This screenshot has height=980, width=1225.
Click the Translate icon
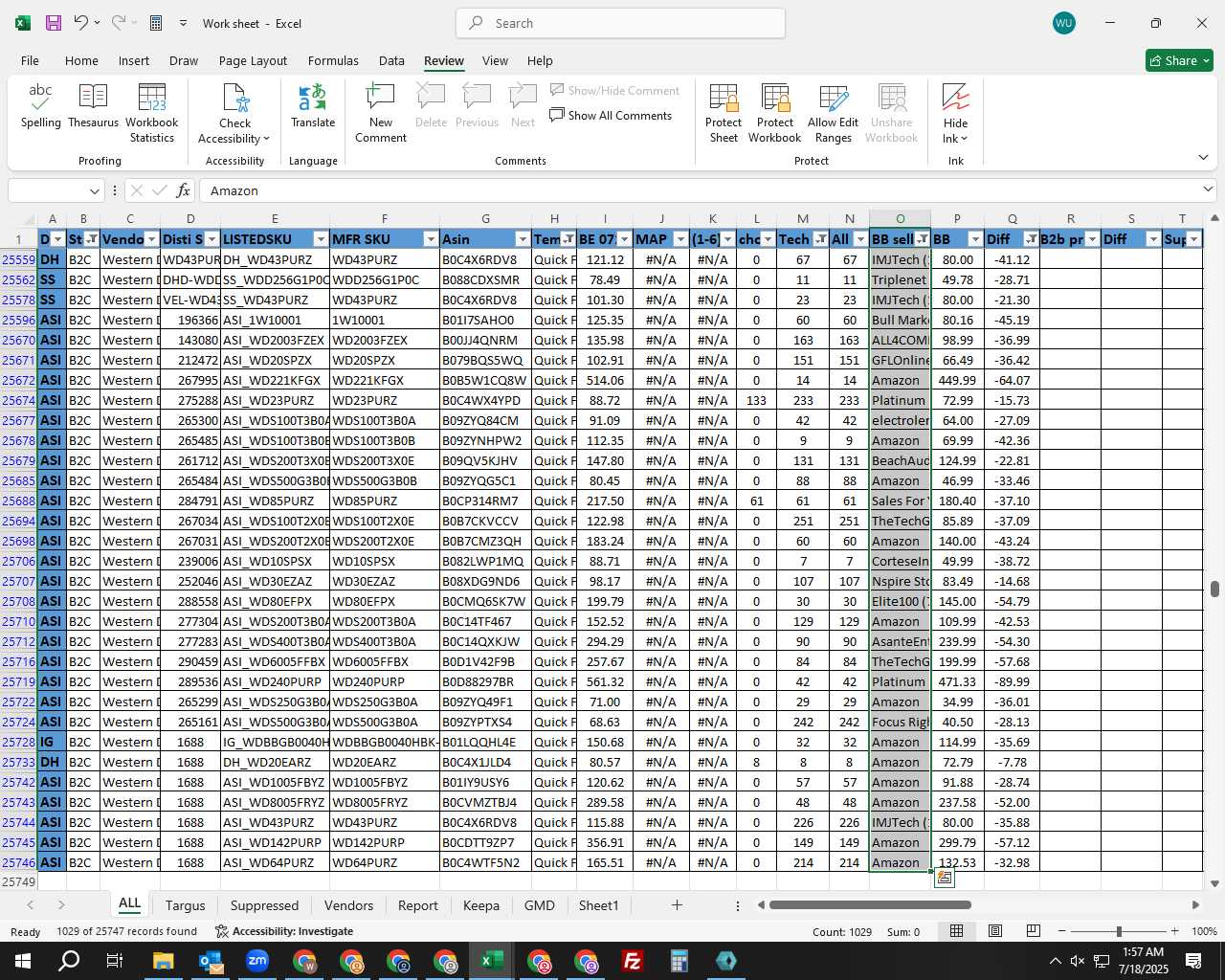[313, 106]
